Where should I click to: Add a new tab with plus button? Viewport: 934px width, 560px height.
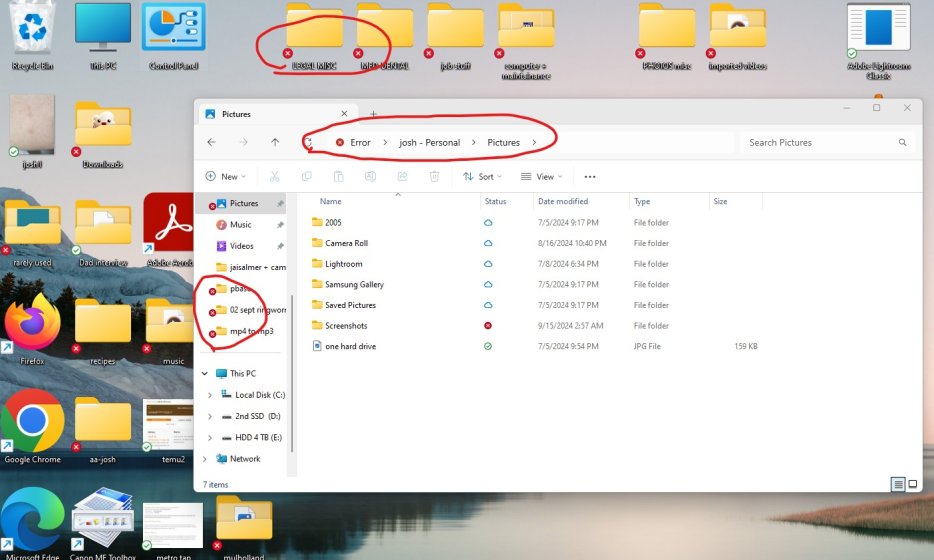pyautogui.click(x=373, y=114)
